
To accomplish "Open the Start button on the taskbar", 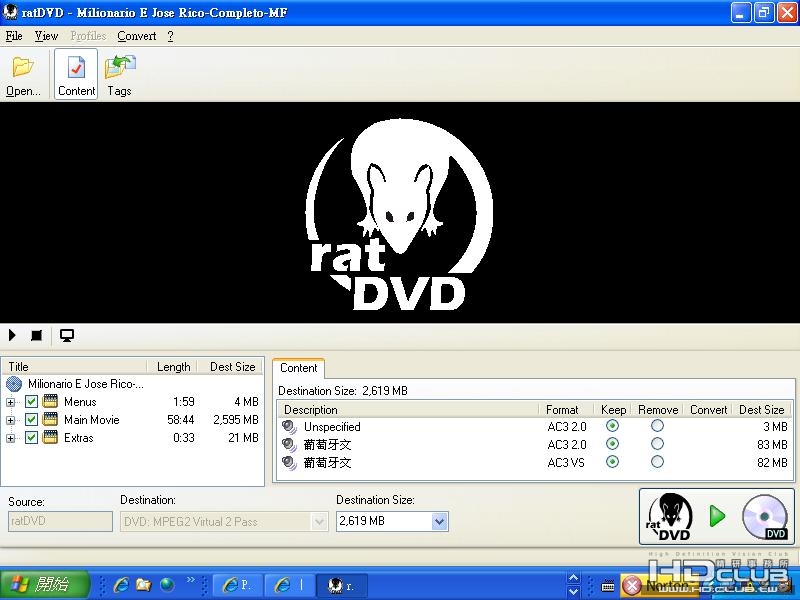I will click(x=44, y=584).
